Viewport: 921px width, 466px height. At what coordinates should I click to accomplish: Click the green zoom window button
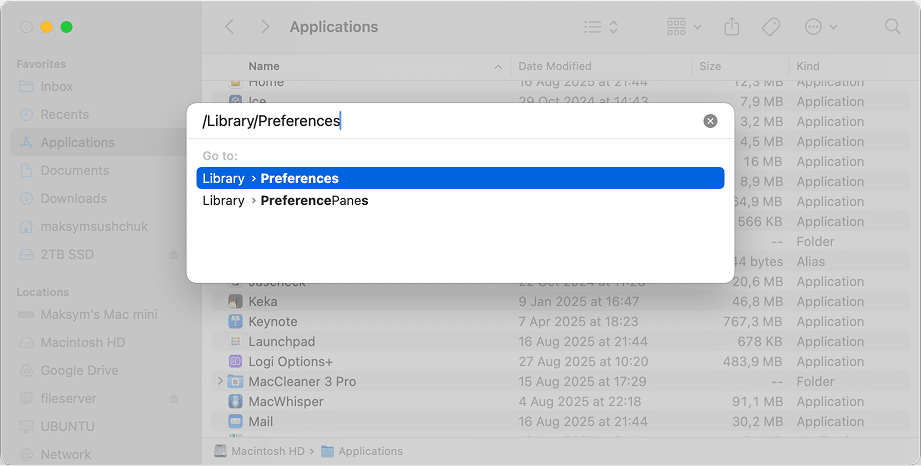[x=66, y=27]
